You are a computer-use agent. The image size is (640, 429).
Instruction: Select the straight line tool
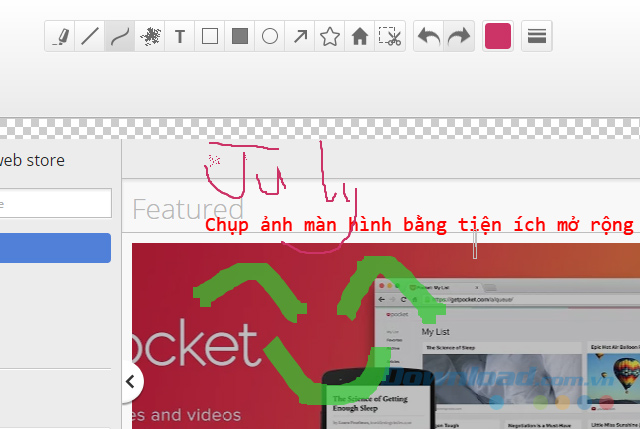90,36
